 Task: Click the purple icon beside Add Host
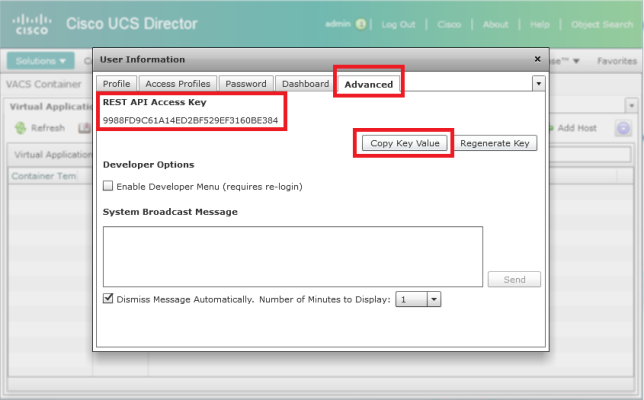pyautogui.click(x=623, y=128)
